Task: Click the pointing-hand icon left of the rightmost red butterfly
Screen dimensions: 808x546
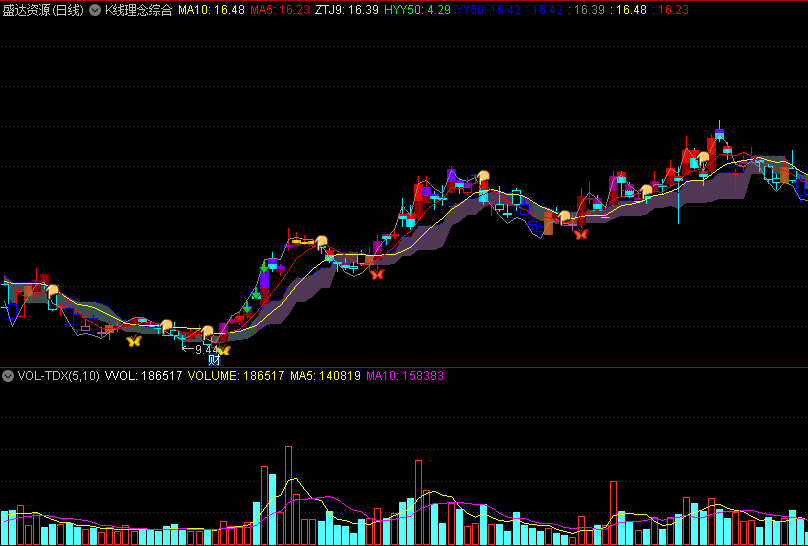Action: (x=565, y=217)
